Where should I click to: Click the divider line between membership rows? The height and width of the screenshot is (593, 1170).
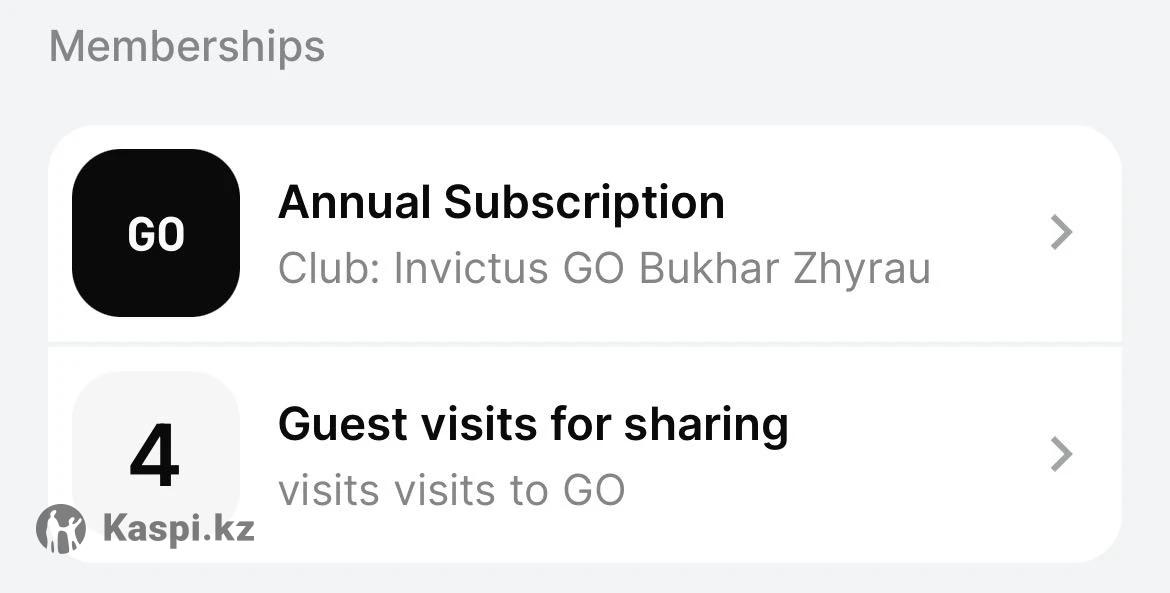coord(585,344)
